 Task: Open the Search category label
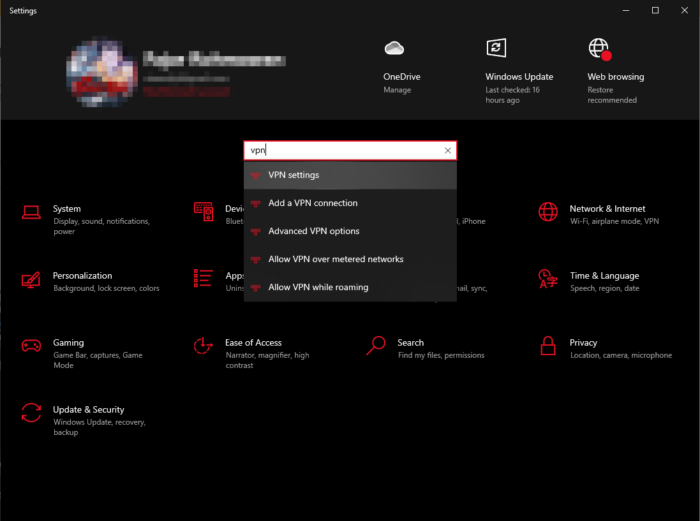[x=411, y=343]
